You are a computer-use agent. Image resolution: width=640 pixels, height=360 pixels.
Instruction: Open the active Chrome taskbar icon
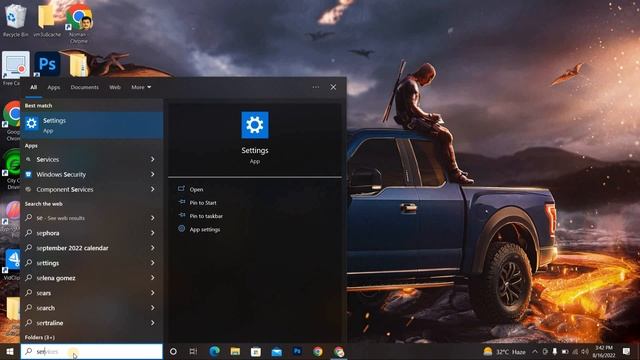(339, 351)
